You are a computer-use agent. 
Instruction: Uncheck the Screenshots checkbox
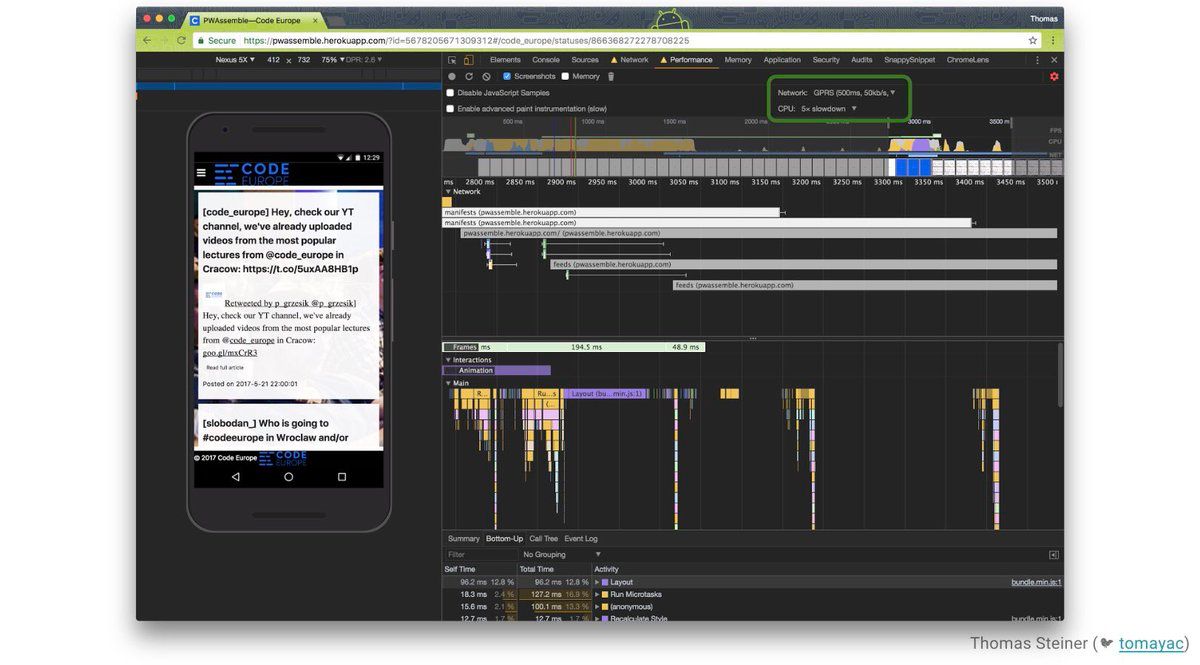507,76
